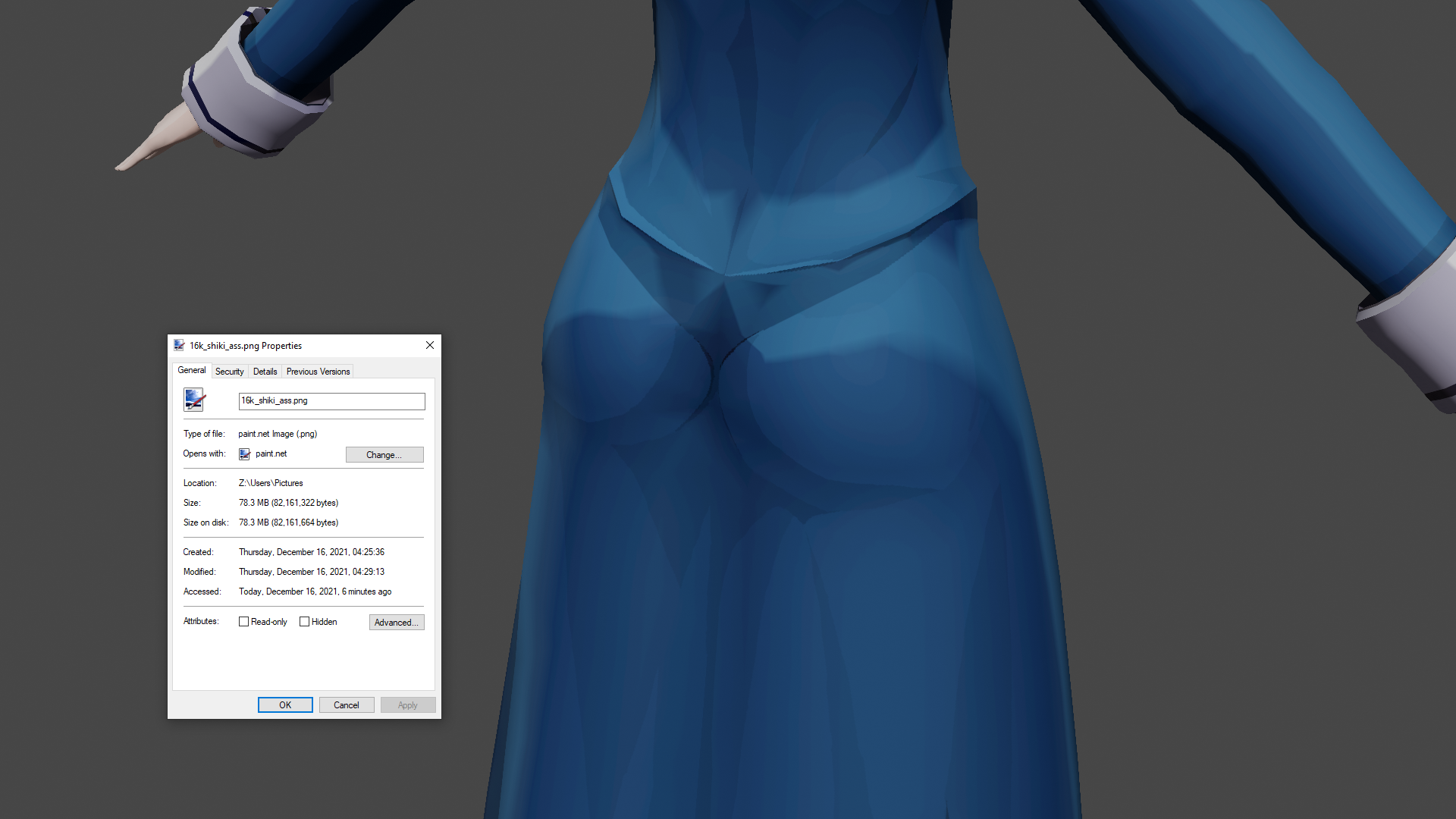Viewport: 1456px width, 819px height.
Task: Click the Change... button for default app
Action: (x=384, y=455)
